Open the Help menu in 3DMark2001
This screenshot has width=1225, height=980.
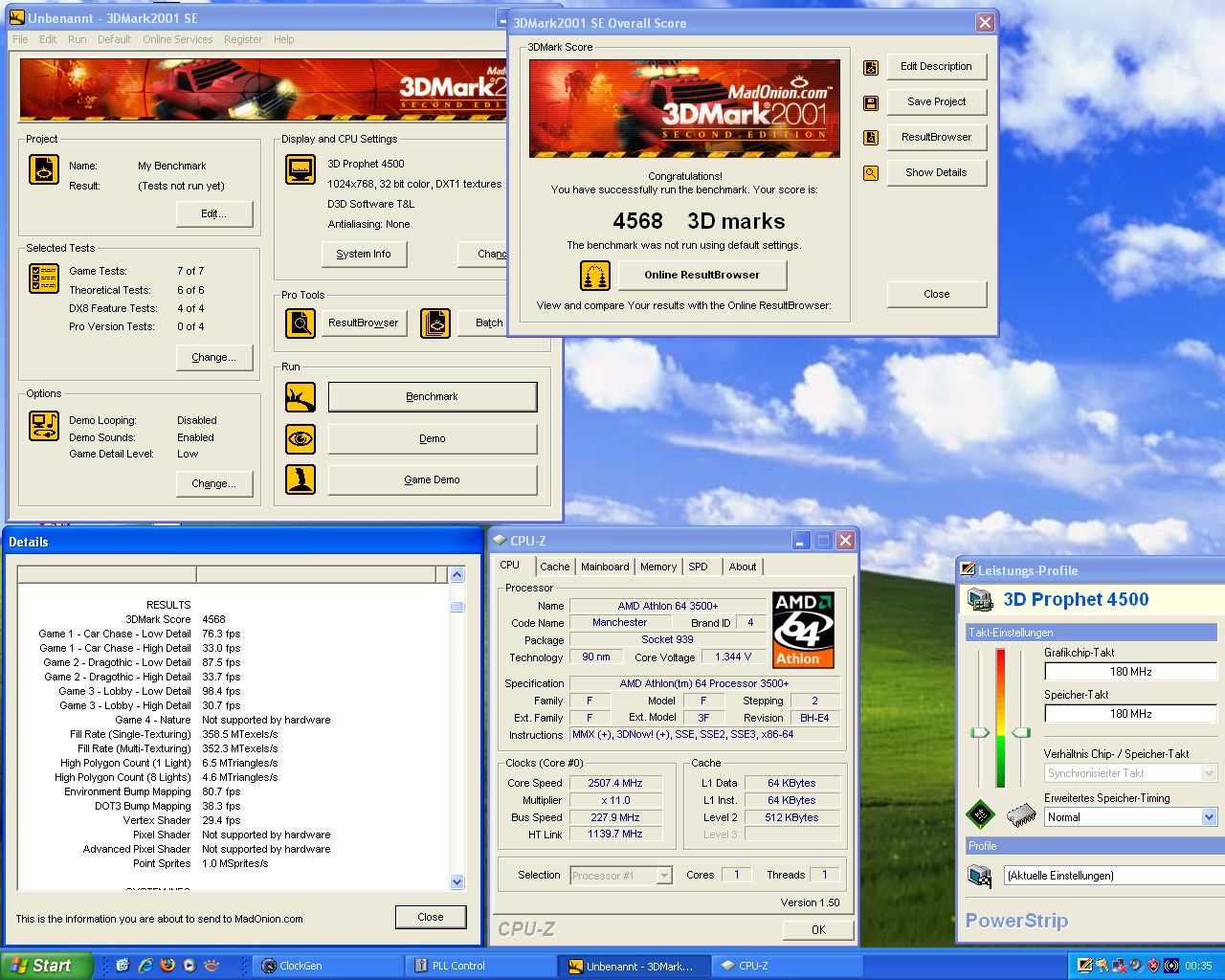[284, 39]
